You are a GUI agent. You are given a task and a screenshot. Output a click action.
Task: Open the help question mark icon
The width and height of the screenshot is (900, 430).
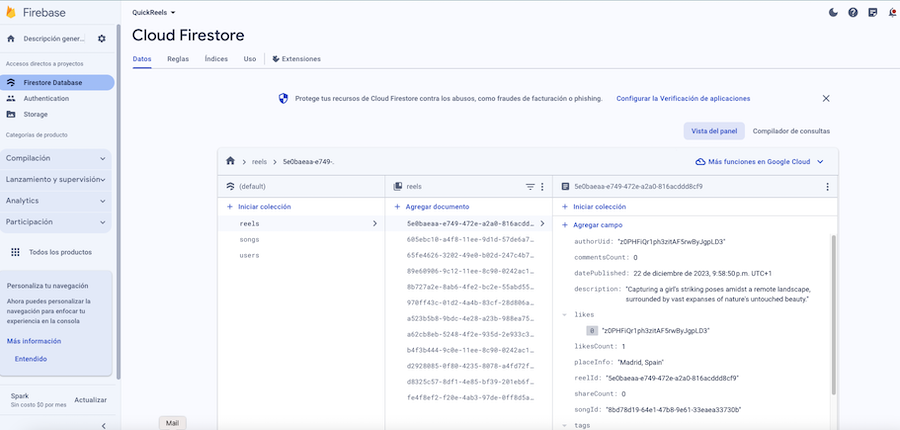coord(853,12)
